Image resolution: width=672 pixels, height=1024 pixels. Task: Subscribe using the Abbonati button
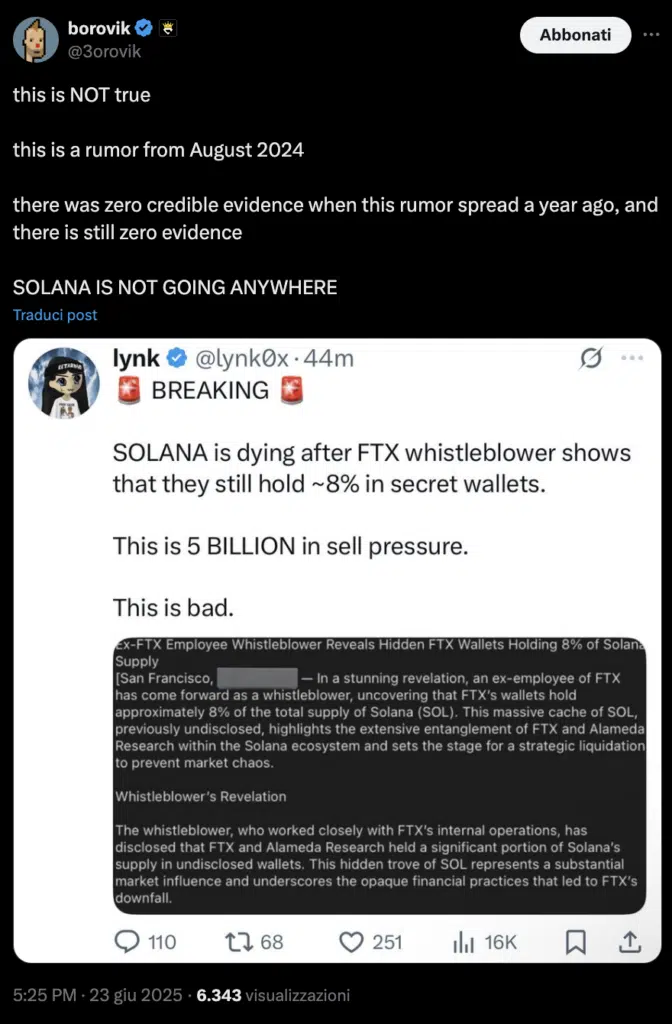575,35
